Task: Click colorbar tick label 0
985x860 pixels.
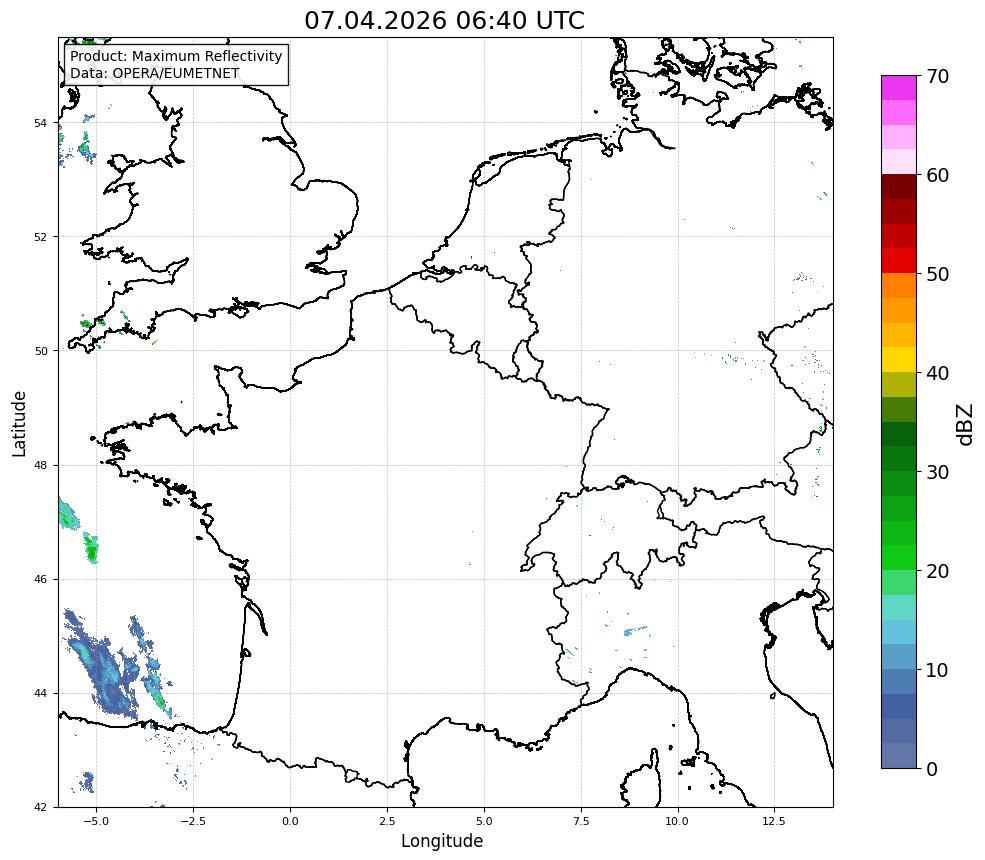Action: pyautogui.click(x=932, y=769)
